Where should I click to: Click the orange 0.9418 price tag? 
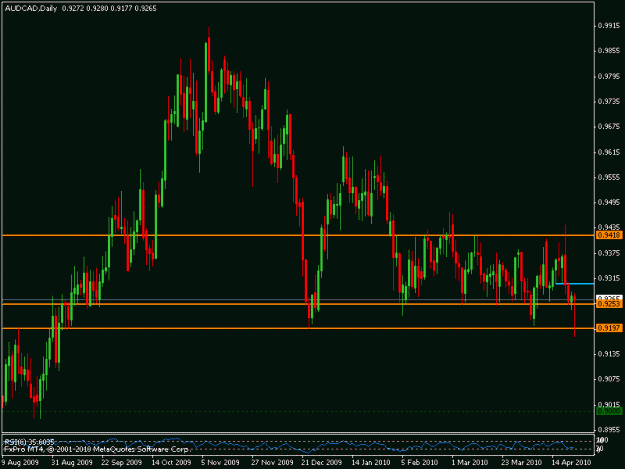click(609, 235)
